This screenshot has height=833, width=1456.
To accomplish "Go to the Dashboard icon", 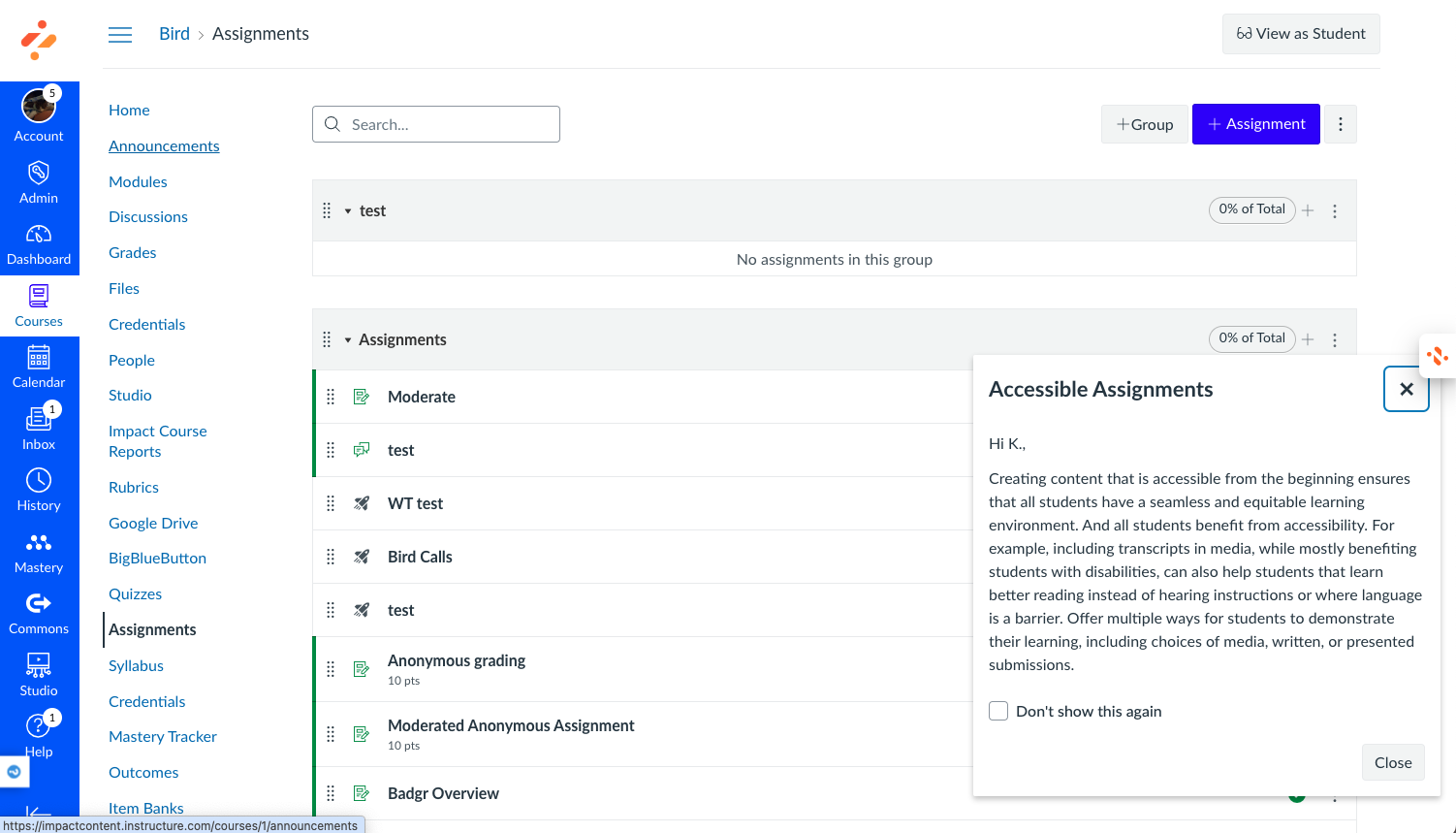I will point(39,235).
